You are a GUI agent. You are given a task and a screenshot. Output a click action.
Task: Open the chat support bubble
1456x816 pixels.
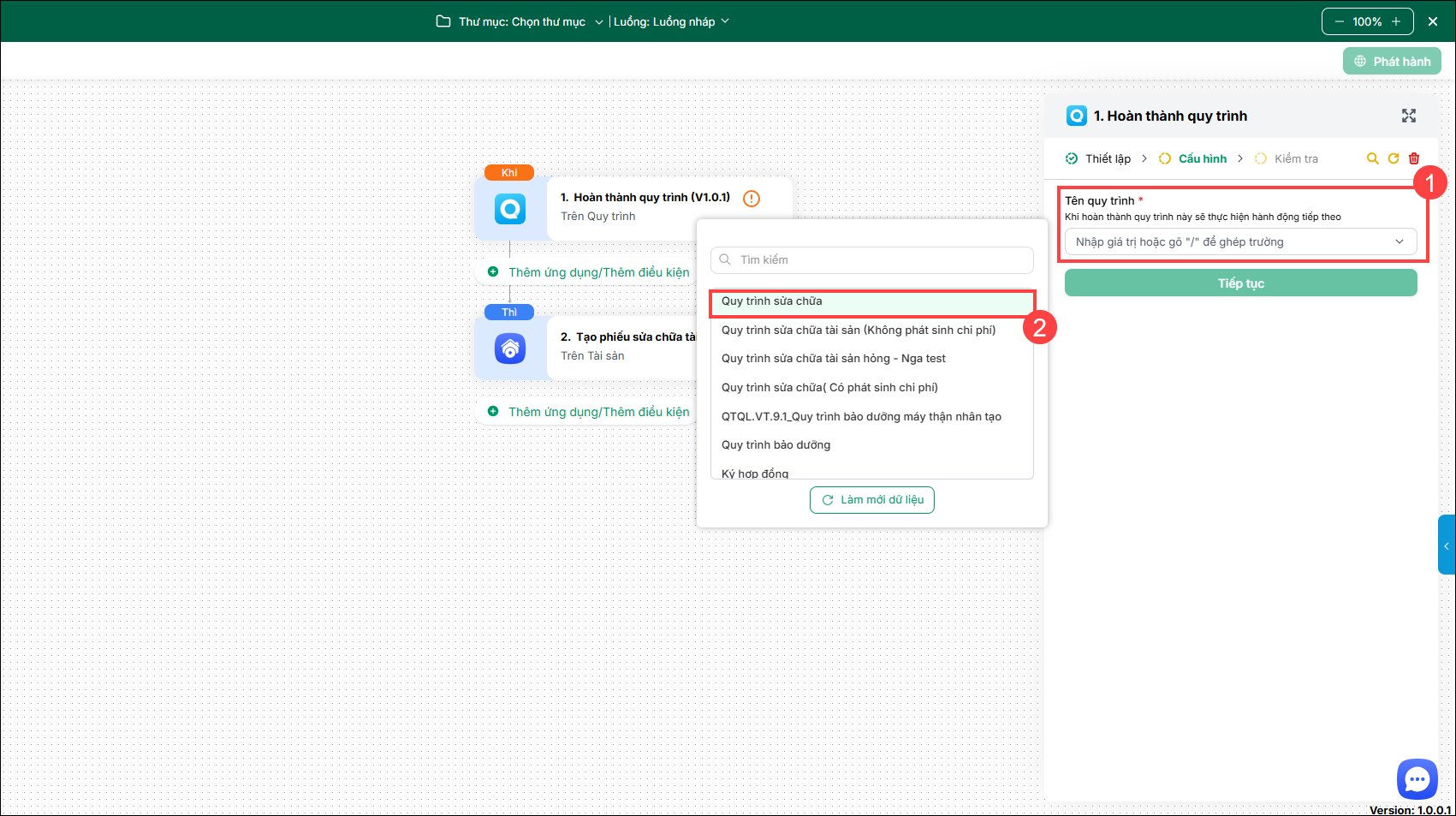[1417, 778]
